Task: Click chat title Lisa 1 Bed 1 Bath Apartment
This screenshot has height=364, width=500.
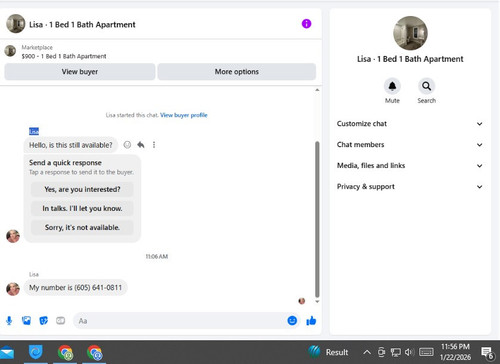Action: coord(82,24)
